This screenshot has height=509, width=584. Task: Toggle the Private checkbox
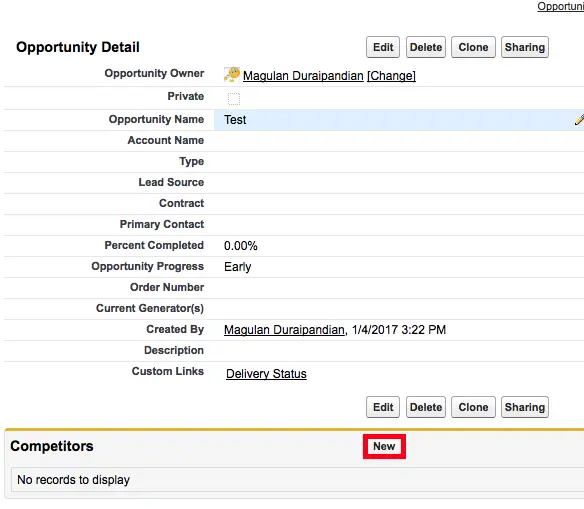(234, 99)
